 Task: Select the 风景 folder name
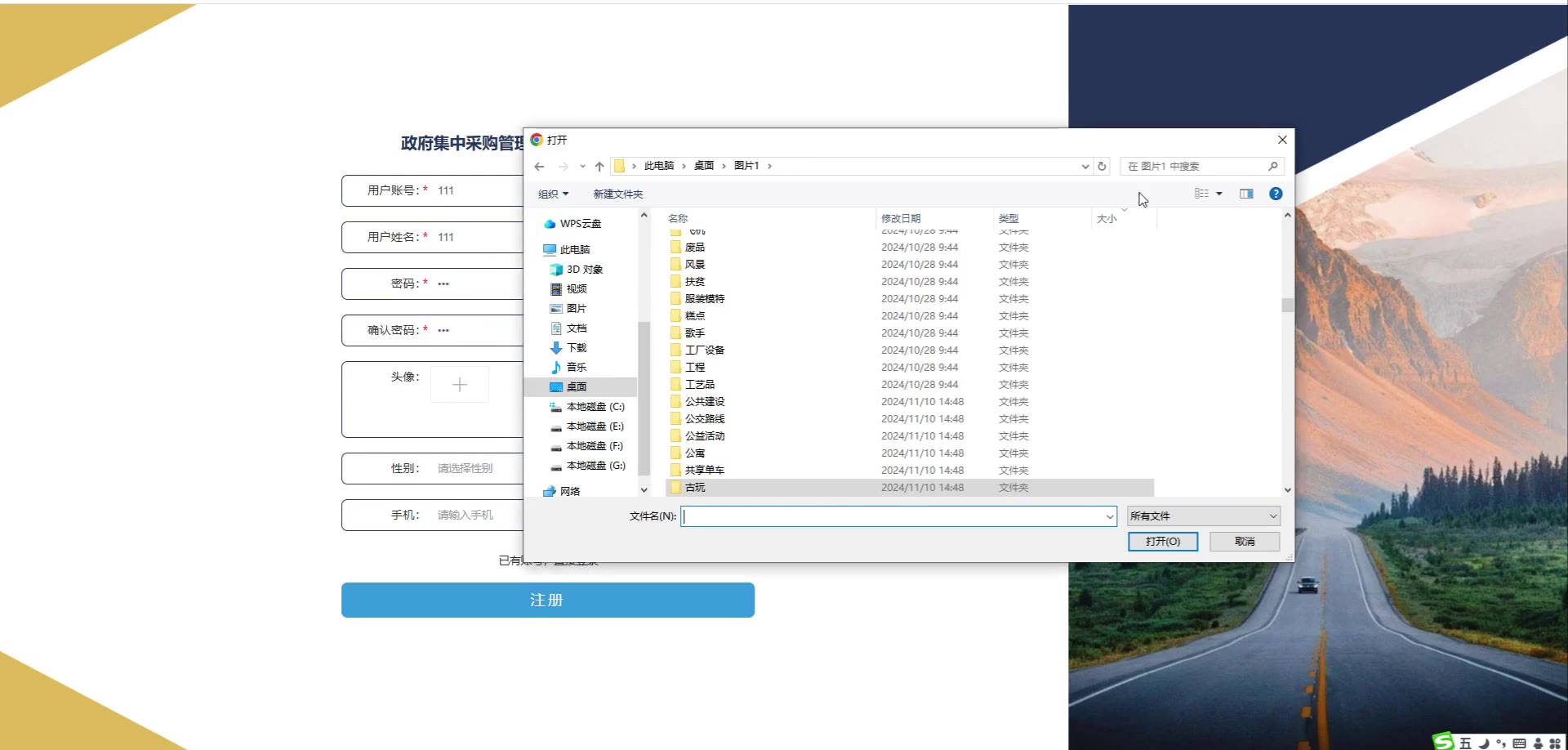pyautogui.click(x=695, y=265)
